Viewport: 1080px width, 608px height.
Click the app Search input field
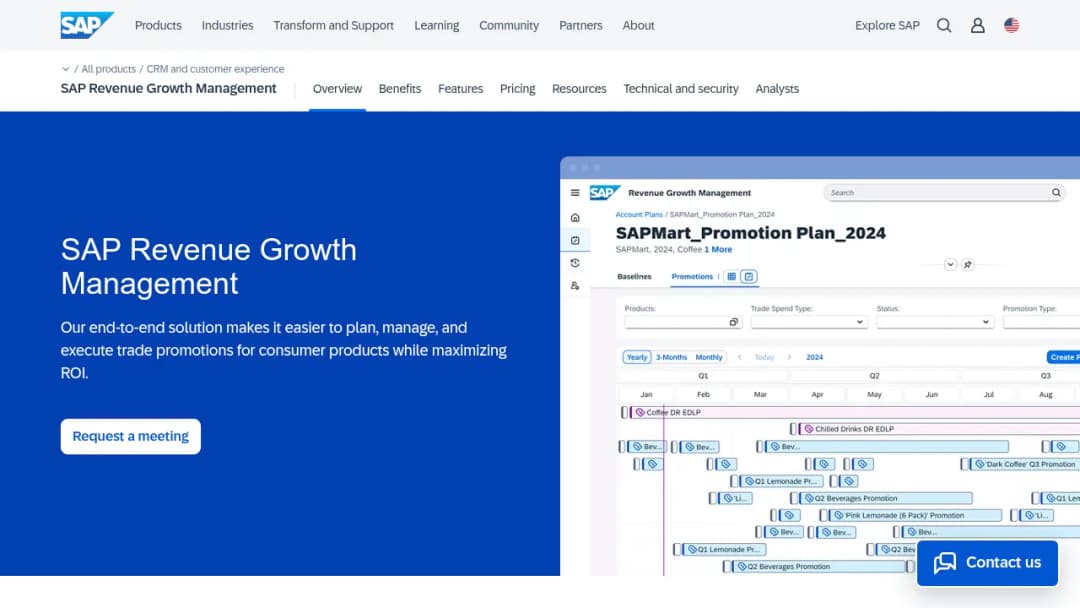pos(944,193)
